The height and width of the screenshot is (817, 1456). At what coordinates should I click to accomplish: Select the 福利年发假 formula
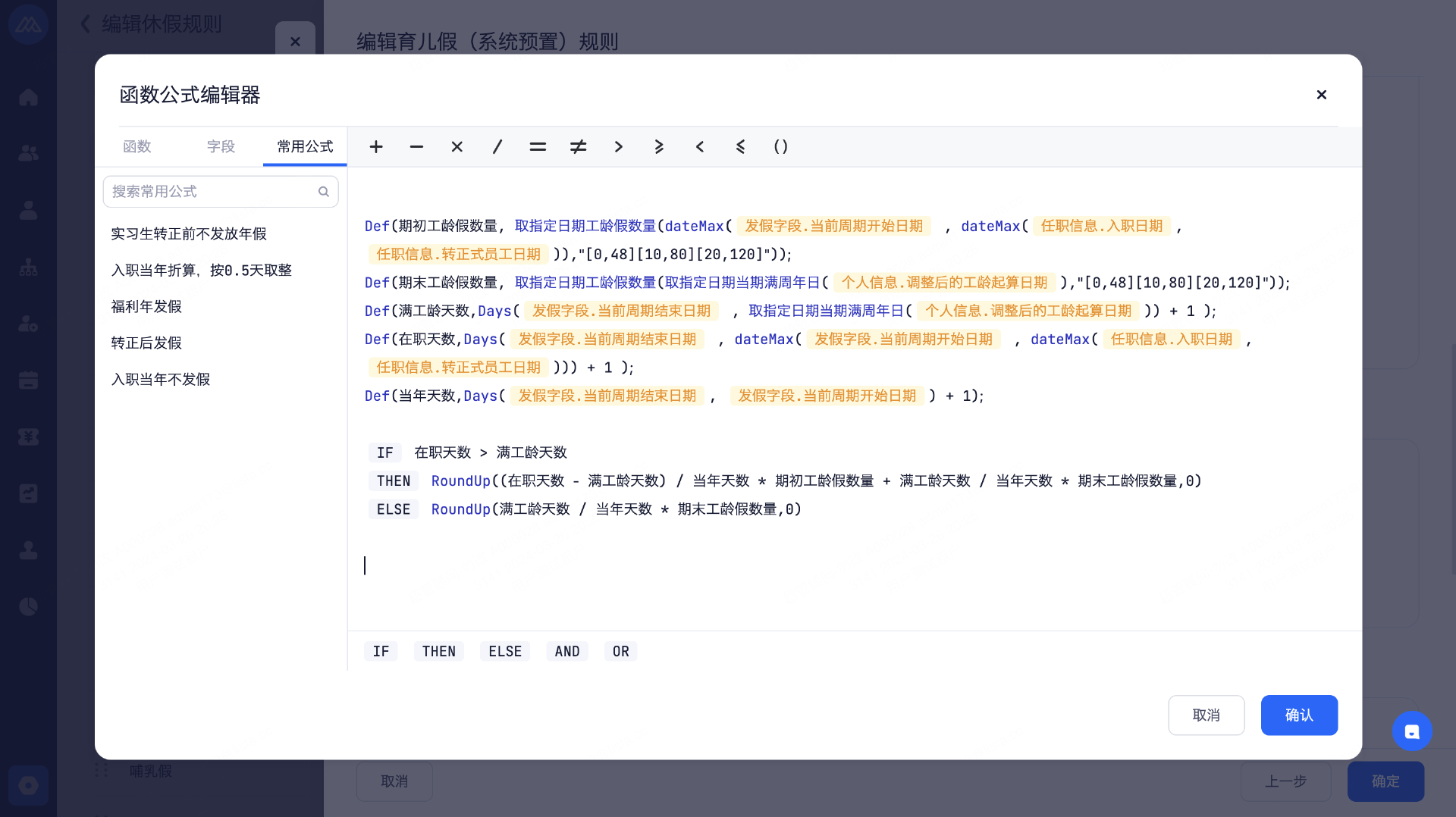146,307
